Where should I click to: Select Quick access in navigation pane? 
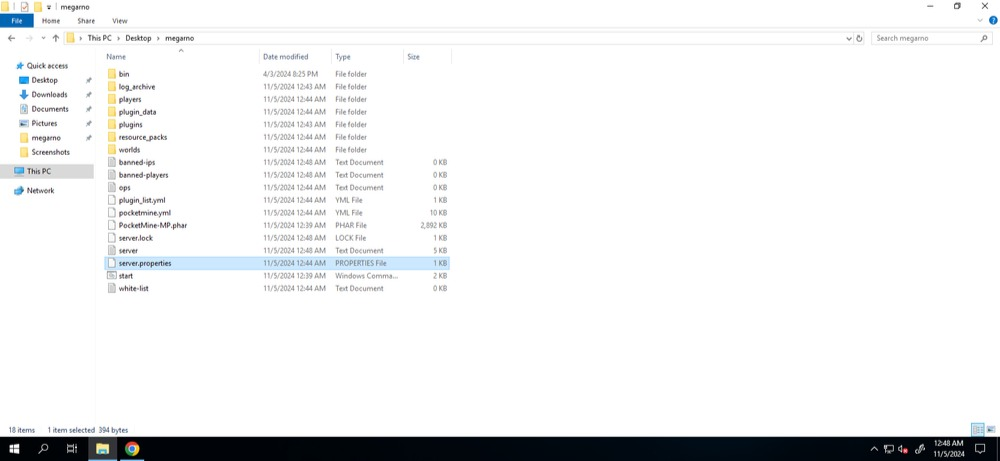coord(47,66)
